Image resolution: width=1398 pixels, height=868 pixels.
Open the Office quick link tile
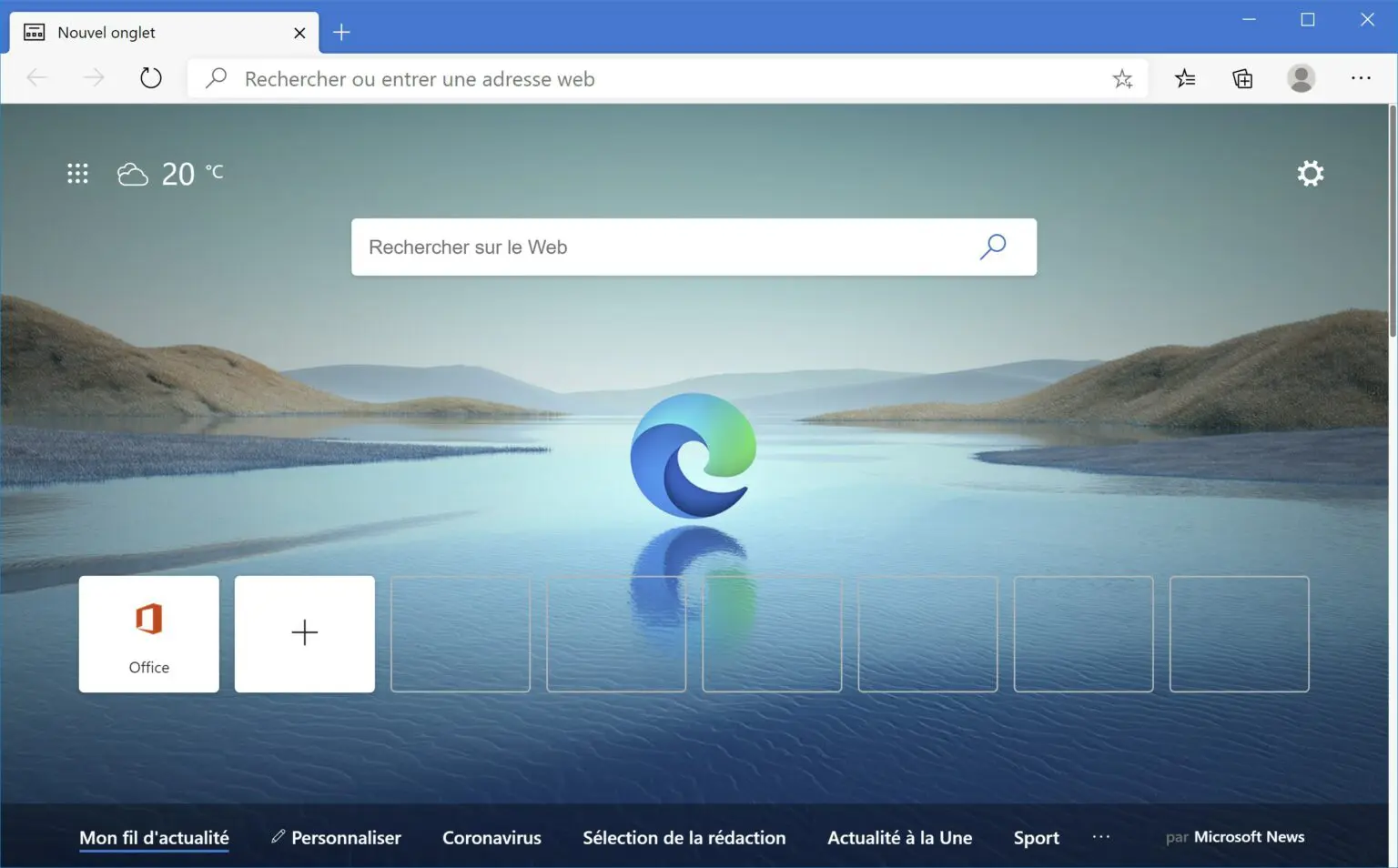click(149, 634)
